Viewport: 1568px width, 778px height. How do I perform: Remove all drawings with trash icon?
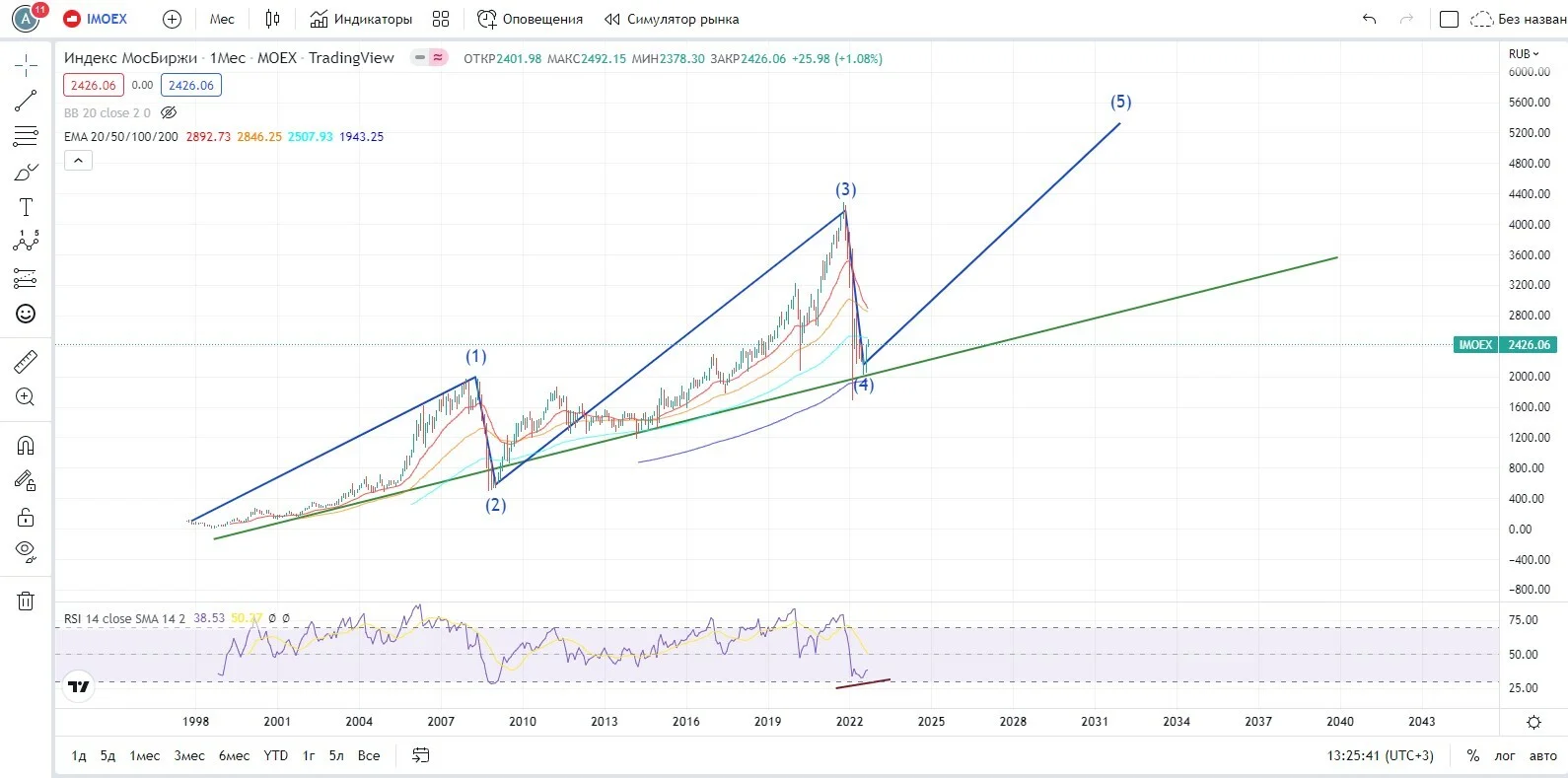(x=26, y=601)
